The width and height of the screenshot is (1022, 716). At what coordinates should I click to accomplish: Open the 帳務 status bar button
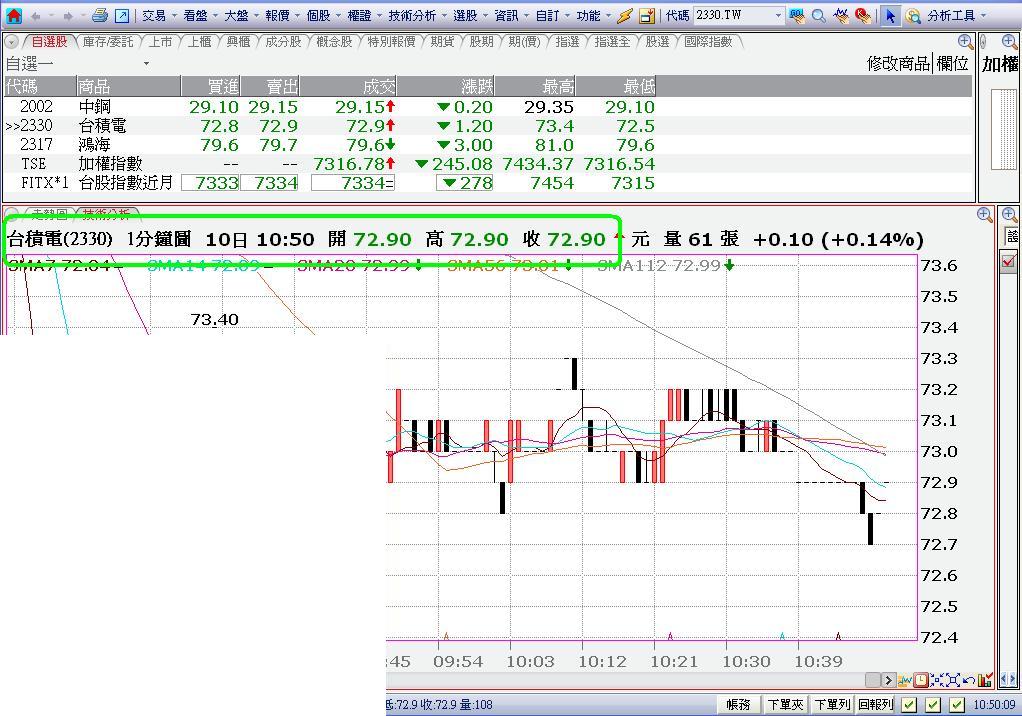(738, 704)
